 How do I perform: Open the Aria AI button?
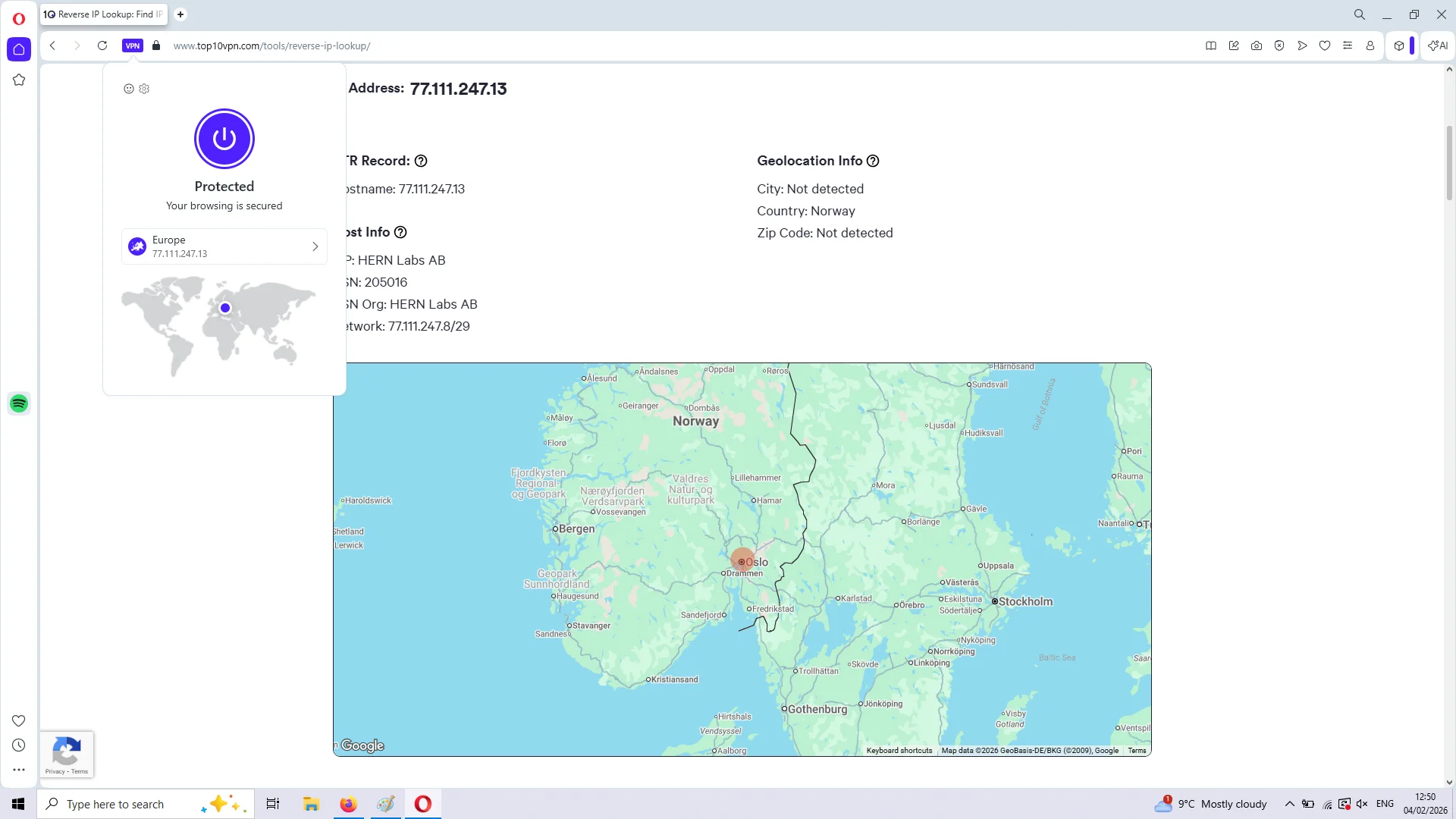point(1437,45)
